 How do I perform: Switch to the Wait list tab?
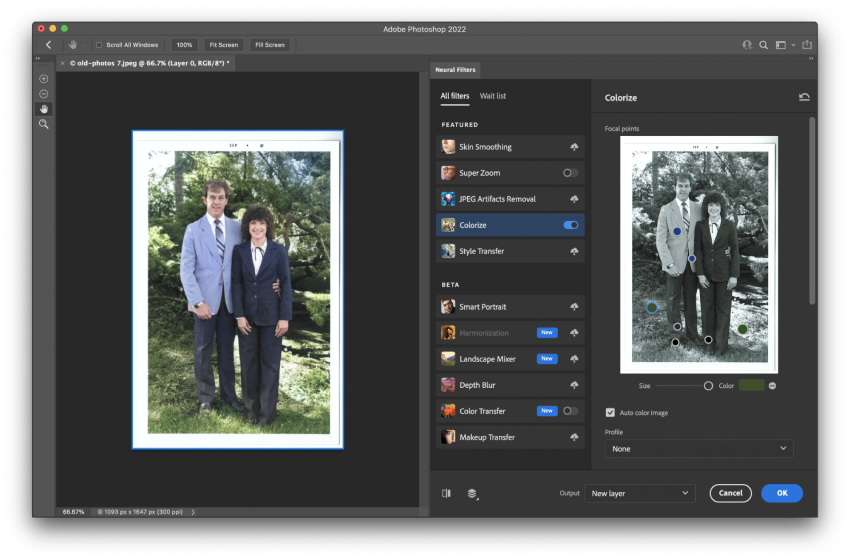pos(493,96)
